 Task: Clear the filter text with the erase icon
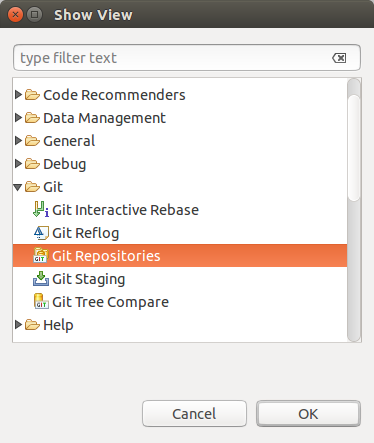click(x=339, y=58)
